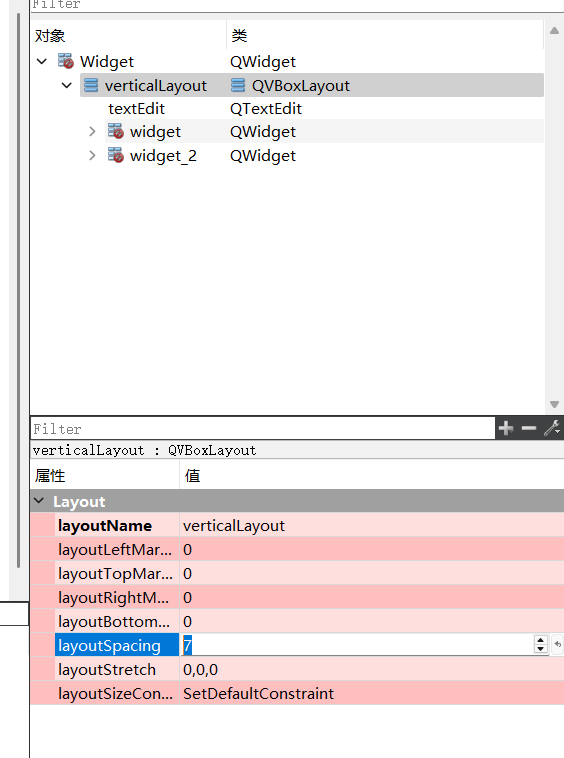Decrease layoutSpacing with the down arrow
The height and width of the screenshot is (758, 564).
(541, 649)
